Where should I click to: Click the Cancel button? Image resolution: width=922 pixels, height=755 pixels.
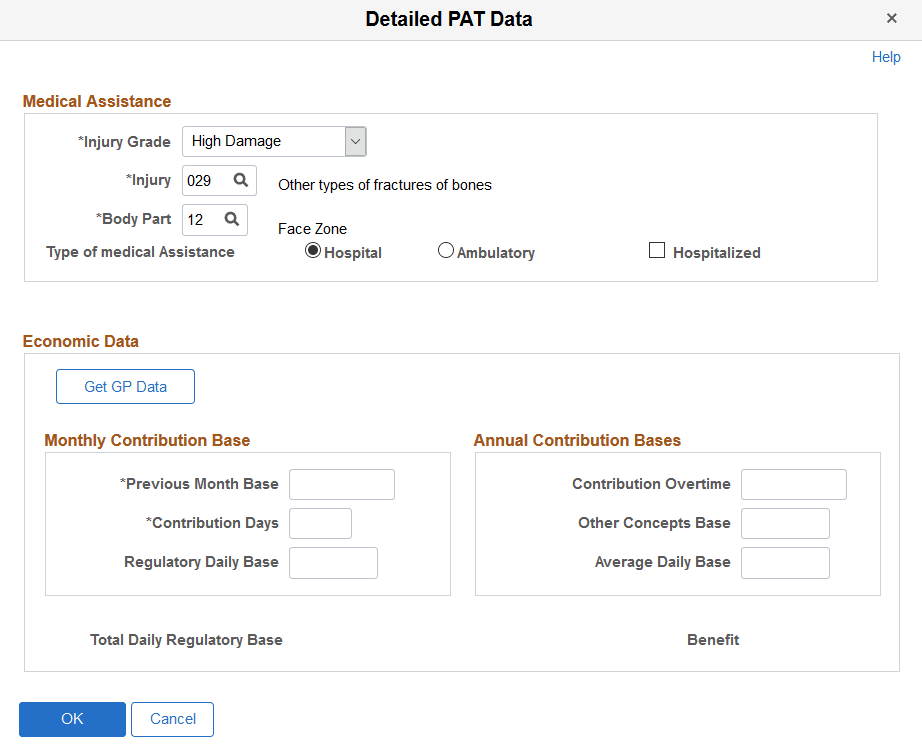point(172,719)
